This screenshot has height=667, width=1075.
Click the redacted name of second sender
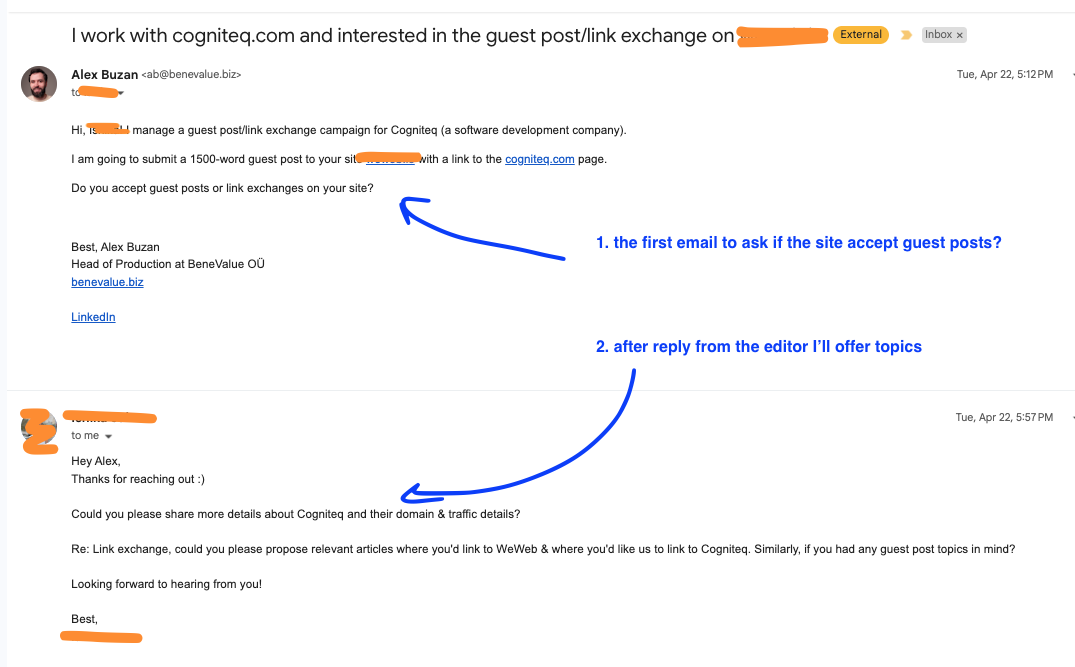coord(110,416)
